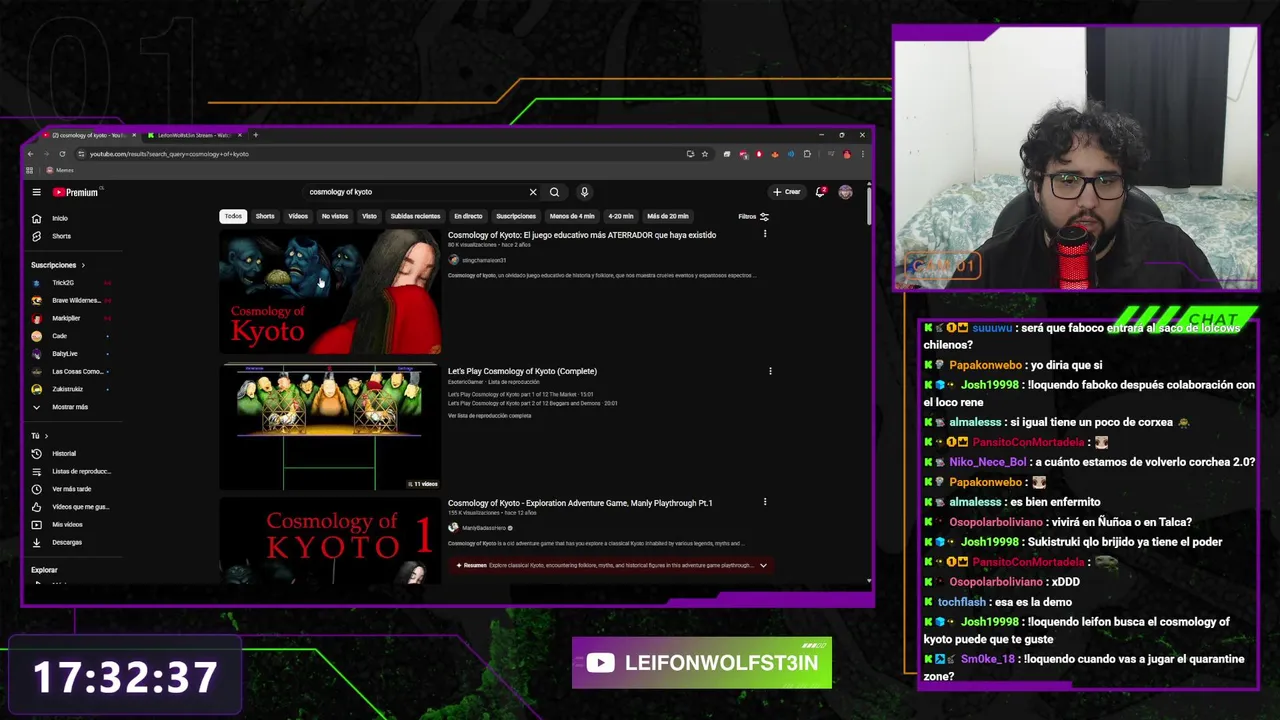Click the YouTube Premium logo
Screen dimensions: 1280x720
tap(77, 192)
